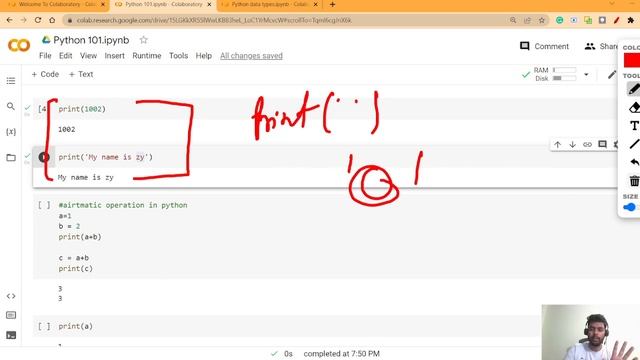The image size is (640, 360).
Task: Open browser extensions puzzle icon
Action: coord(631,20)
